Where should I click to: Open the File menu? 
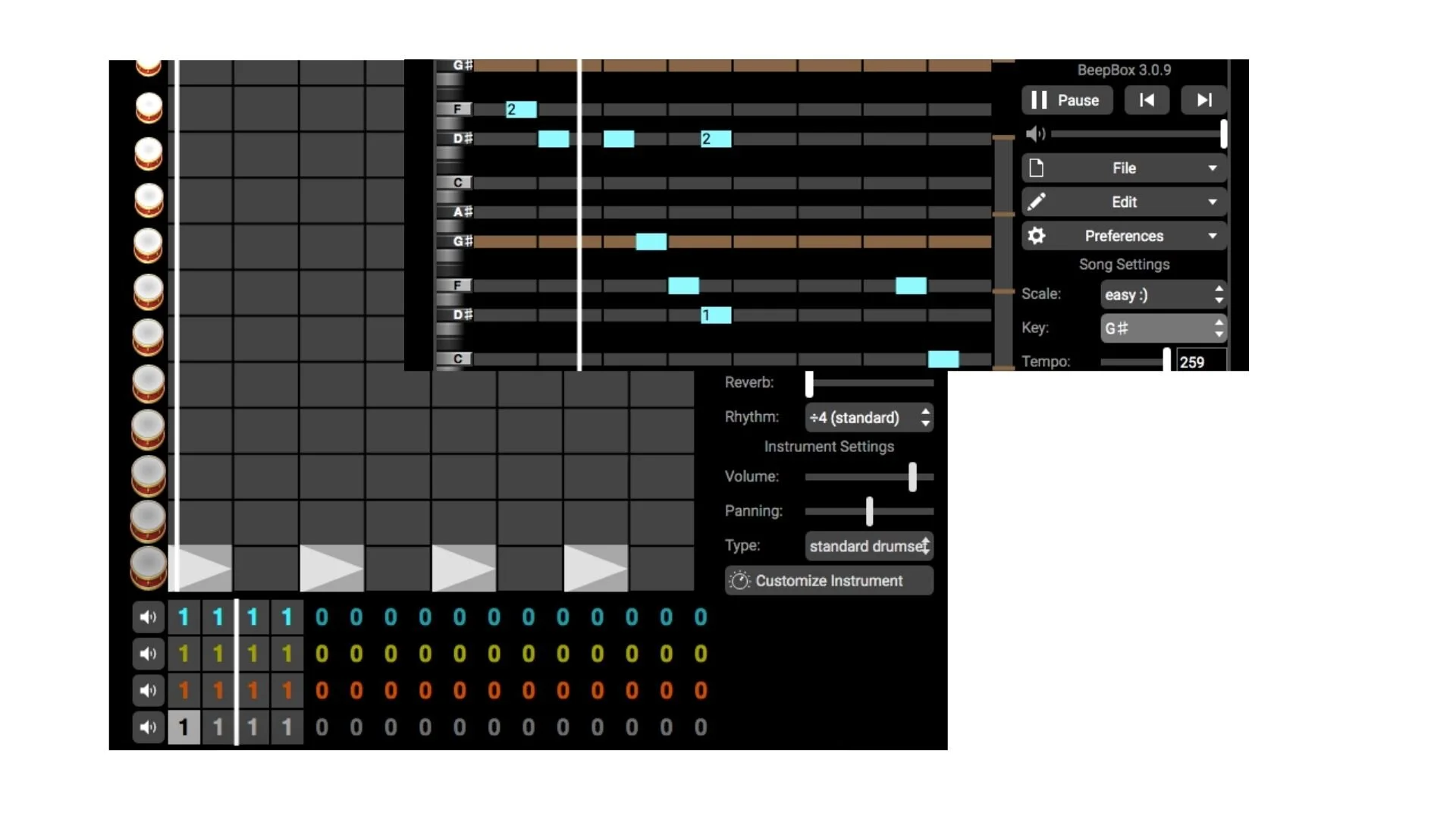(x=1124, y=168)
